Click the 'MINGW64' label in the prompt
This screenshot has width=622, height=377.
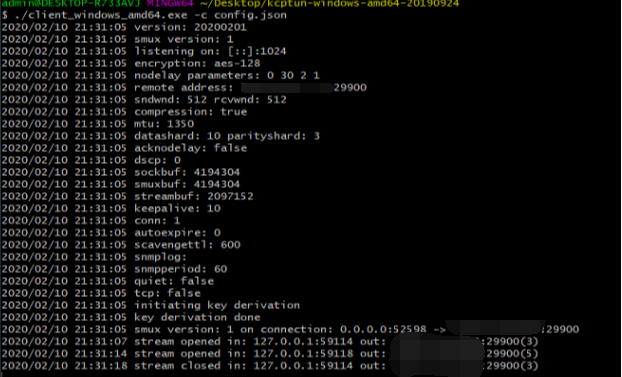tap(170, 4)
